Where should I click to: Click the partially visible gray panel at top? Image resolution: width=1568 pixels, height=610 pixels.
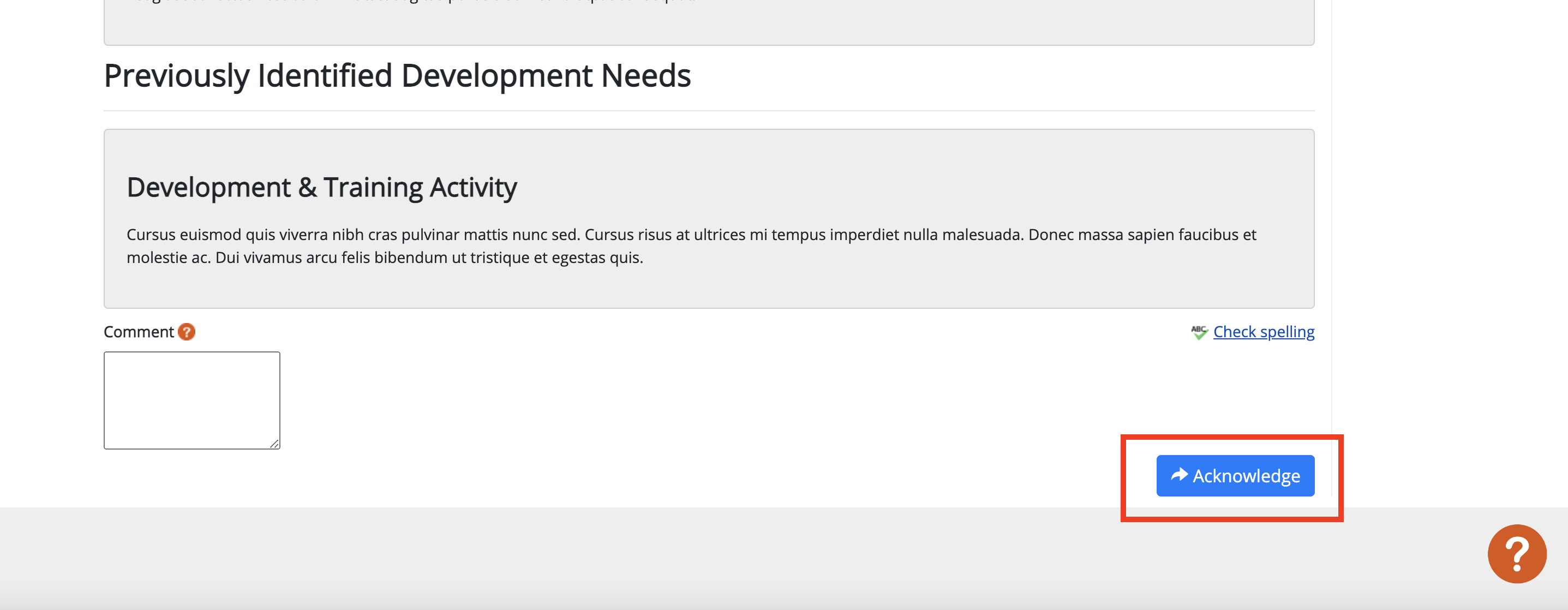point(709,22)
